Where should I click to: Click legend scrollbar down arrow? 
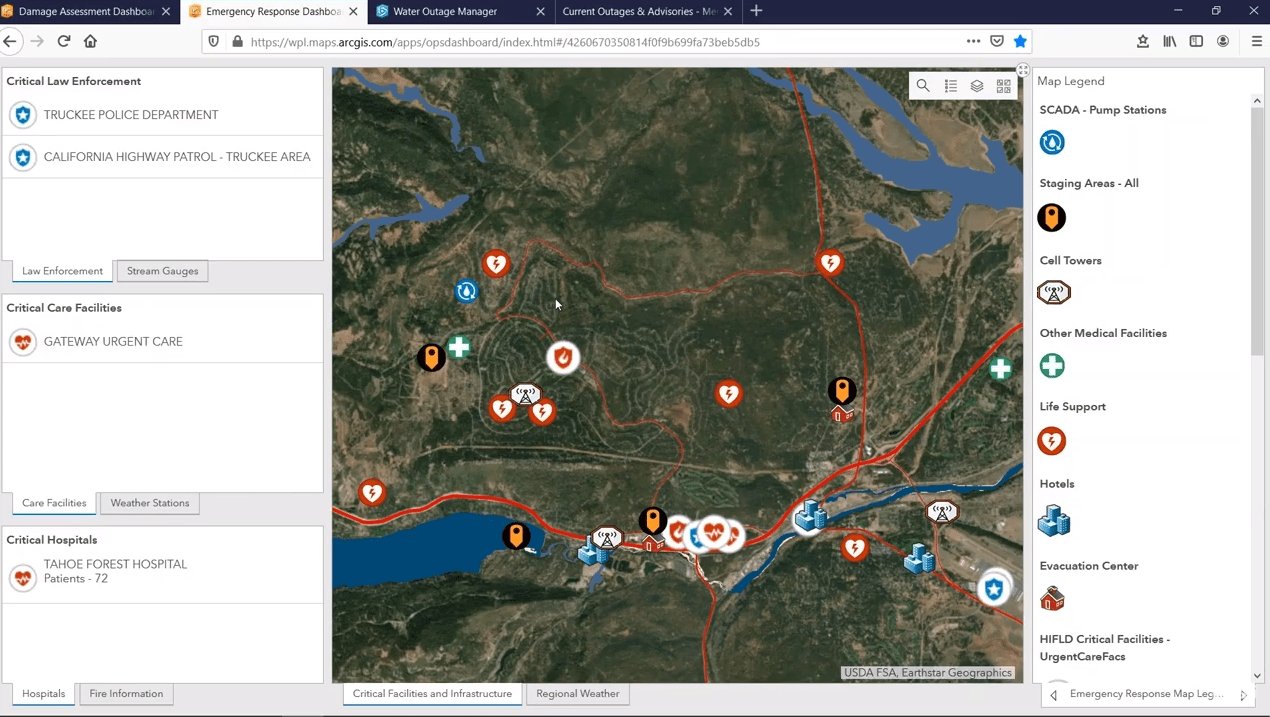(1257, 675)
